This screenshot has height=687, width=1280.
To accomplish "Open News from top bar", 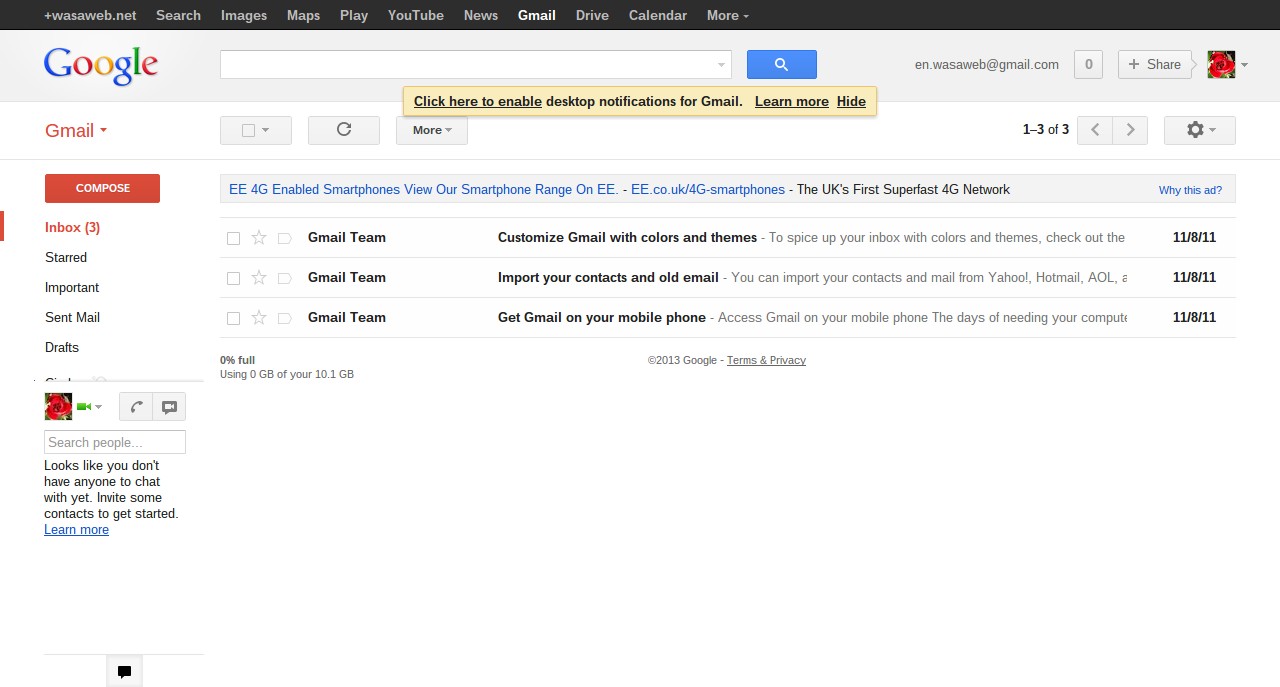I will click(481, 15).
